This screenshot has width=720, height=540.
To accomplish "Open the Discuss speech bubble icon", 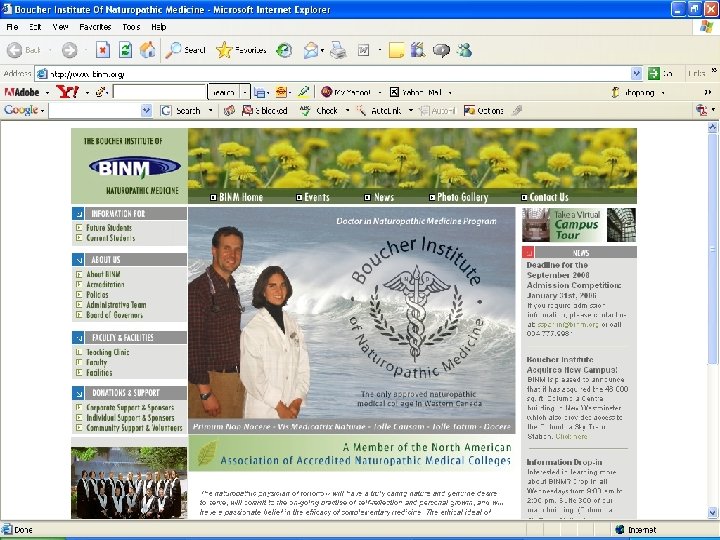I will coord(441,50).
